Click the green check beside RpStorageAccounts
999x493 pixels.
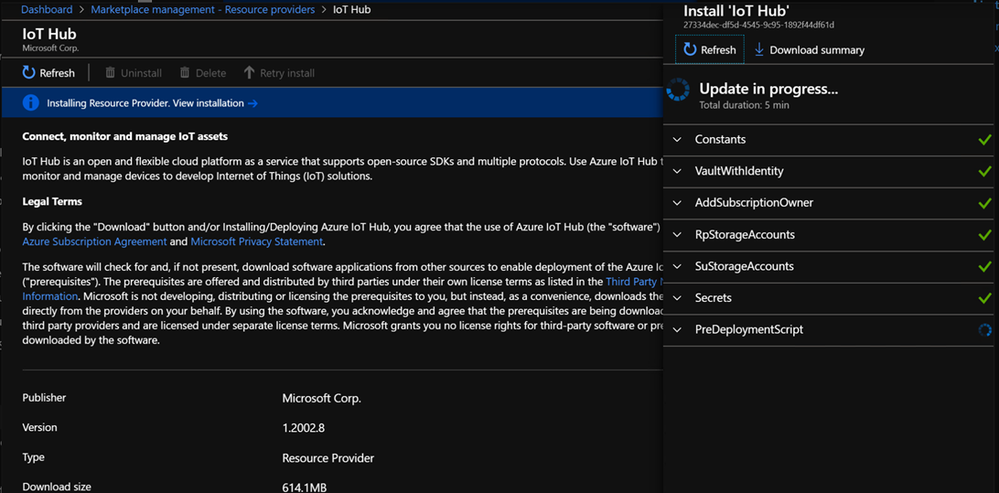pos(984,235)
